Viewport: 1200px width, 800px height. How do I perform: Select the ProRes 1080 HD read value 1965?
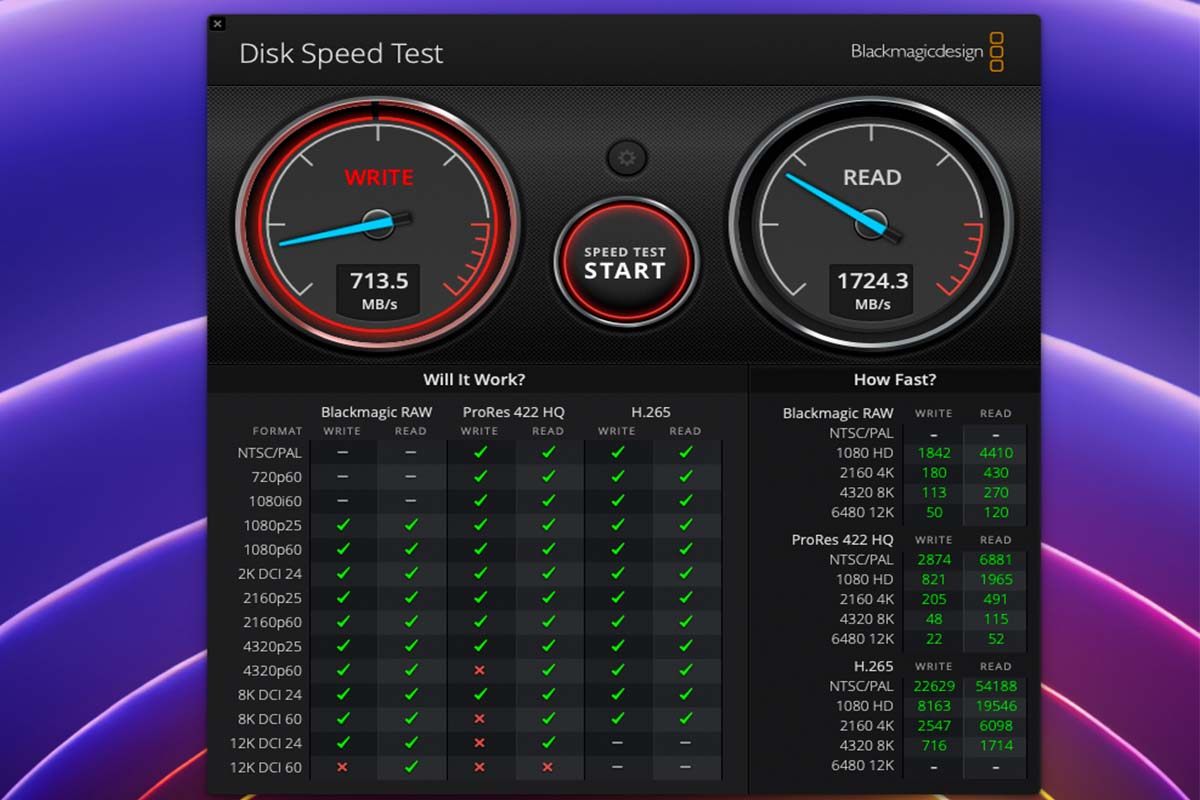[x=995, y=580]
